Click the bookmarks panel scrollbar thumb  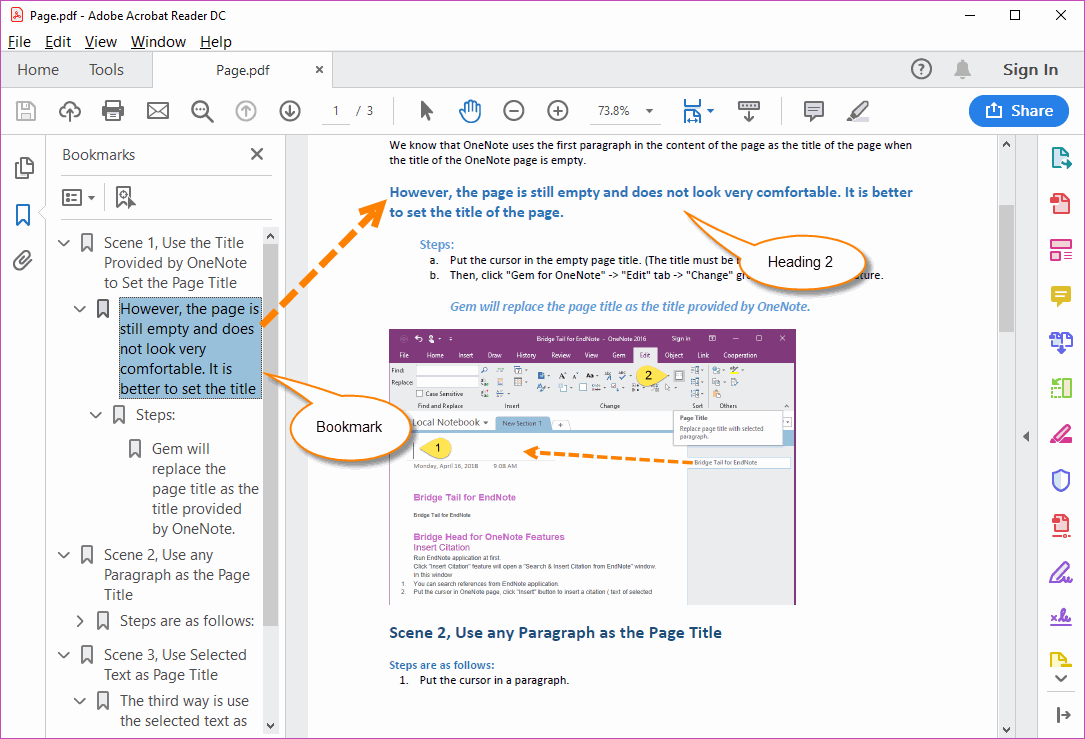(271, 436)
